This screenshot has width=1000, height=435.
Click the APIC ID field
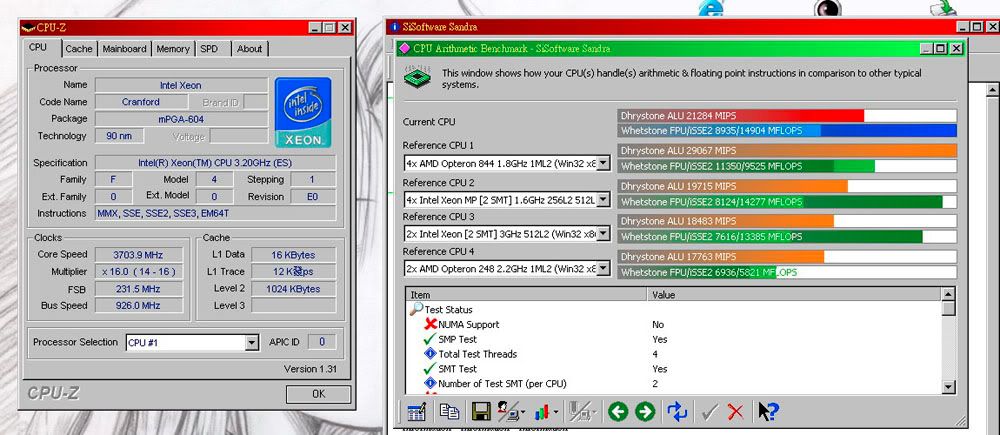pyautogui.click(x=321, y=342)
